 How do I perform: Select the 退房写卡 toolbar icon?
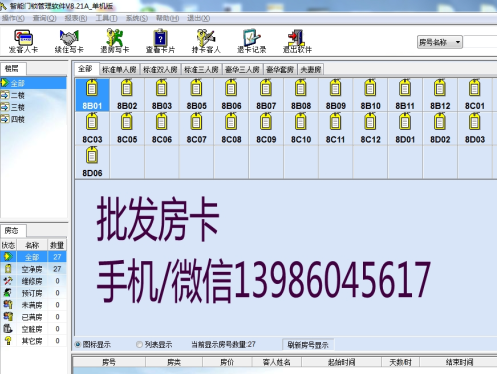[115, 41]
